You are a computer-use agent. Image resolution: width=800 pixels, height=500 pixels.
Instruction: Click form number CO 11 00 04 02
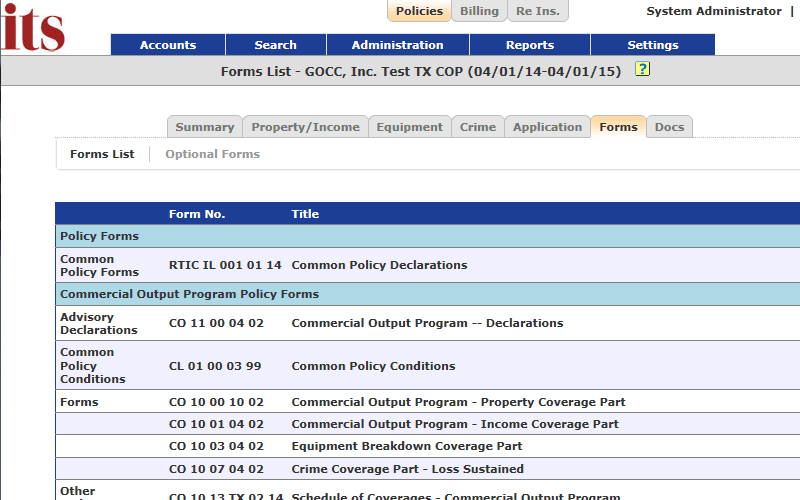(216, 323)
